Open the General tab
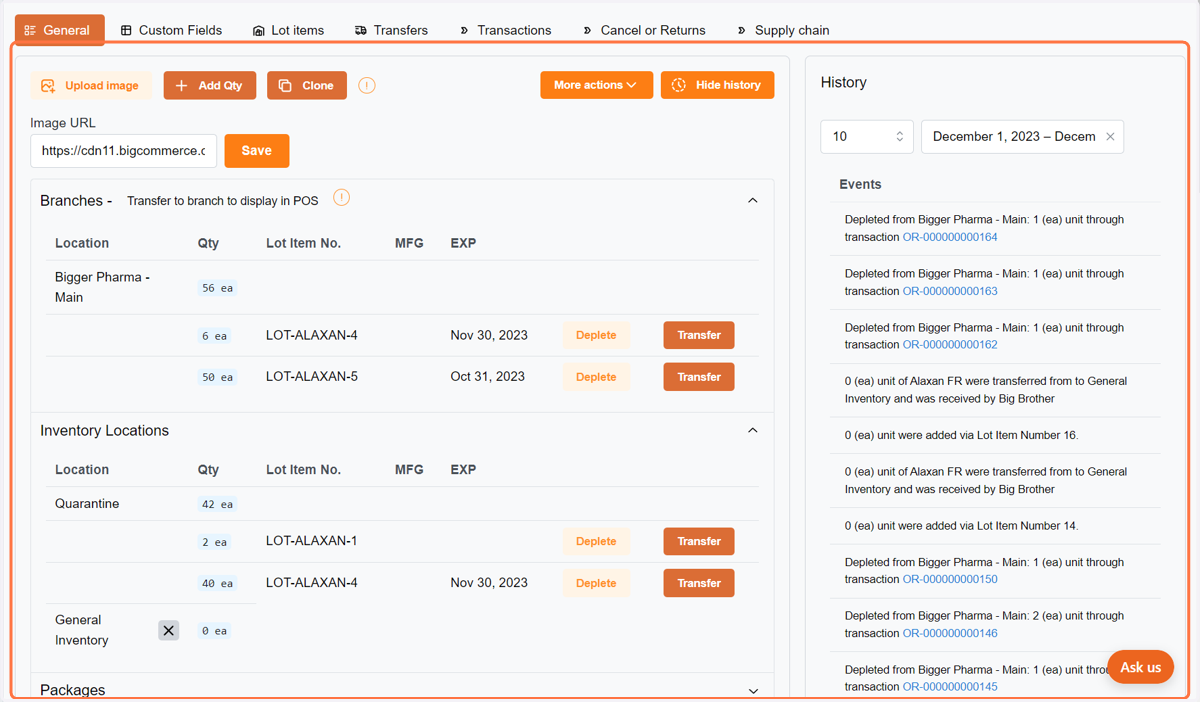This screenshot has width=1200, height=702. pos(59,30)
